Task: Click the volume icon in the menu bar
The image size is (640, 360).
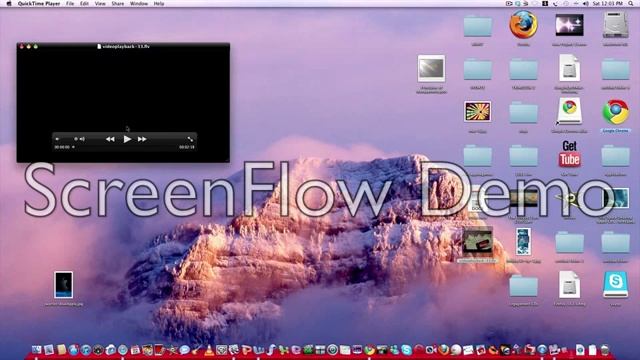Action: coord(586,4)
